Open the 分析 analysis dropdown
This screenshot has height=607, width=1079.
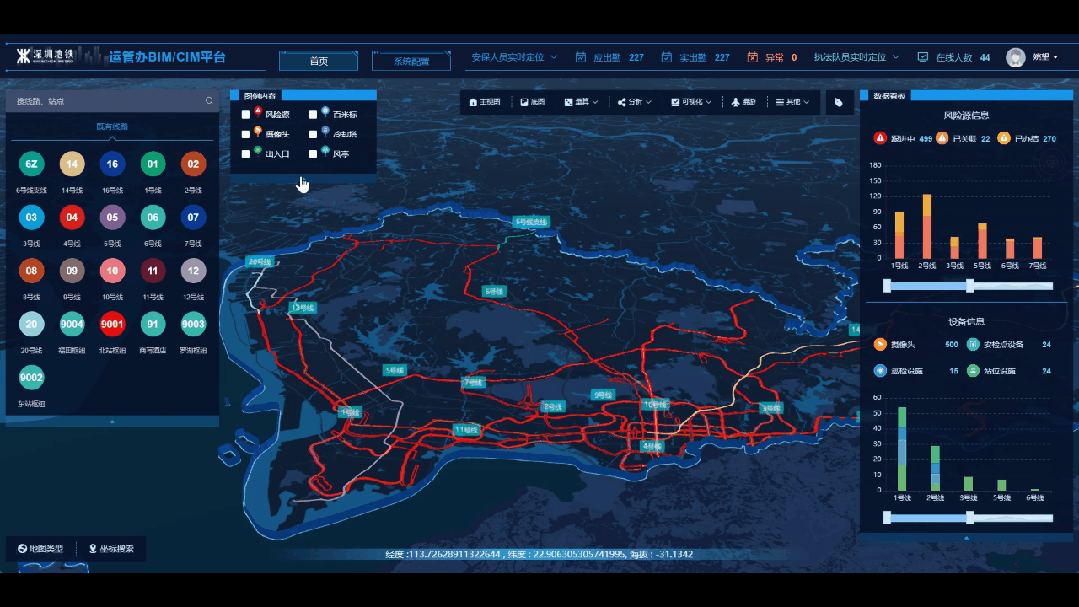coord(634,102)
